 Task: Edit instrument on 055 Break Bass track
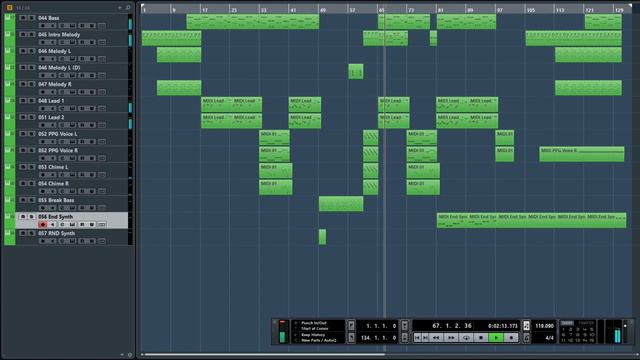tap(72, 208)
